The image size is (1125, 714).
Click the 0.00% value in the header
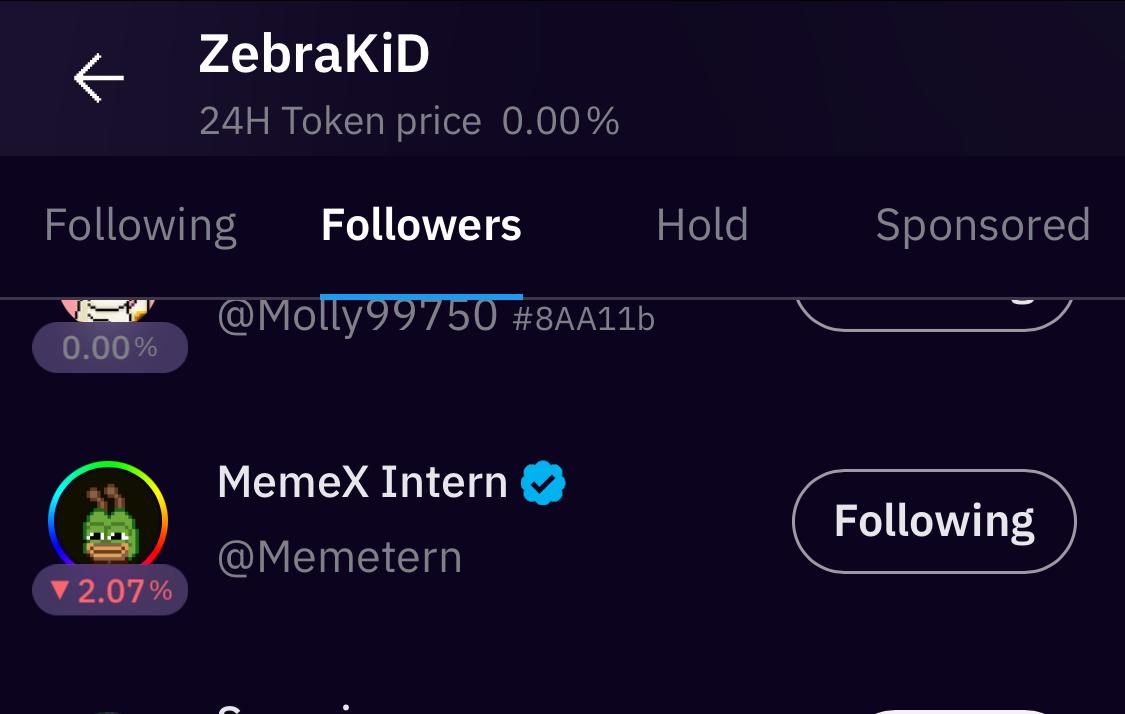click(560, 122)
